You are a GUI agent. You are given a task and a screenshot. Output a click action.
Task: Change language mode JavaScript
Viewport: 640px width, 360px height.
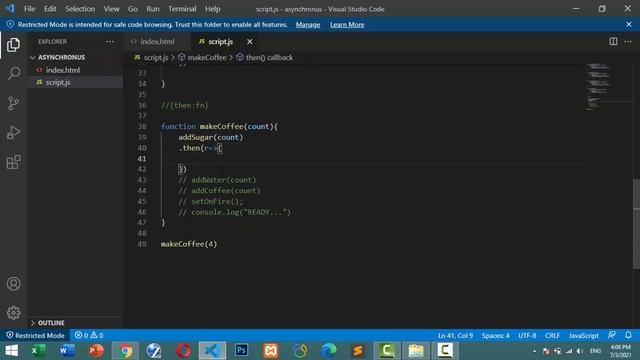584,336
